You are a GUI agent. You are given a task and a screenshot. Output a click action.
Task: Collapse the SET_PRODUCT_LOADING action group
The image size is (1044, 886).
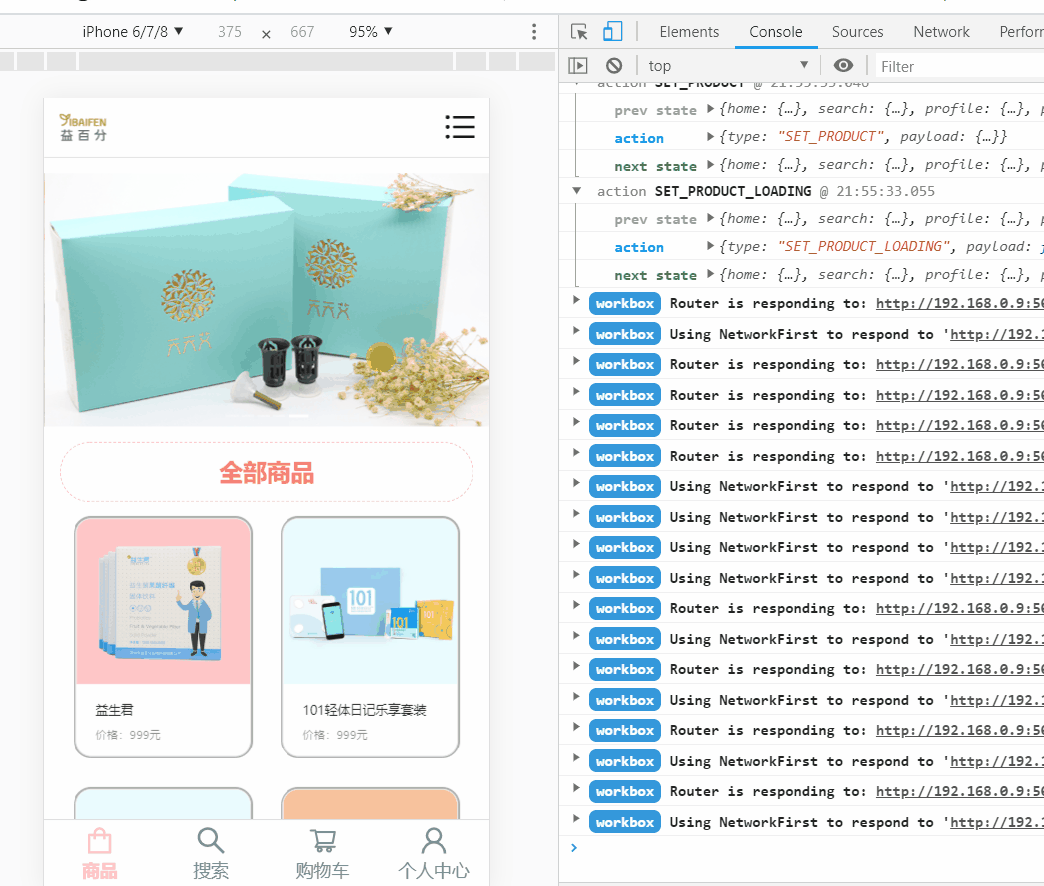coord(577,191)
